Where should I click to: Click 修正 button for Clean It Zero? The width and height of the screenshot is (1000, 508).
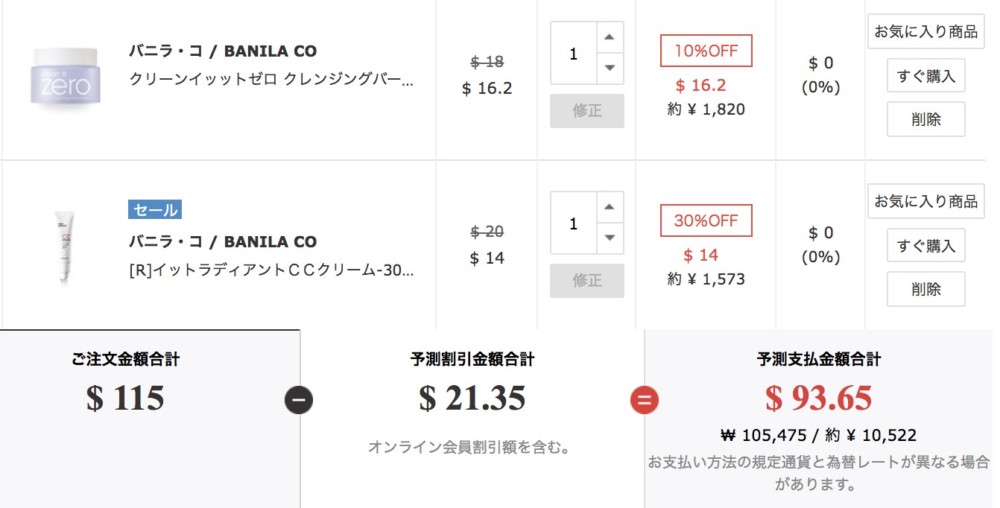click(x=587, y=111)
